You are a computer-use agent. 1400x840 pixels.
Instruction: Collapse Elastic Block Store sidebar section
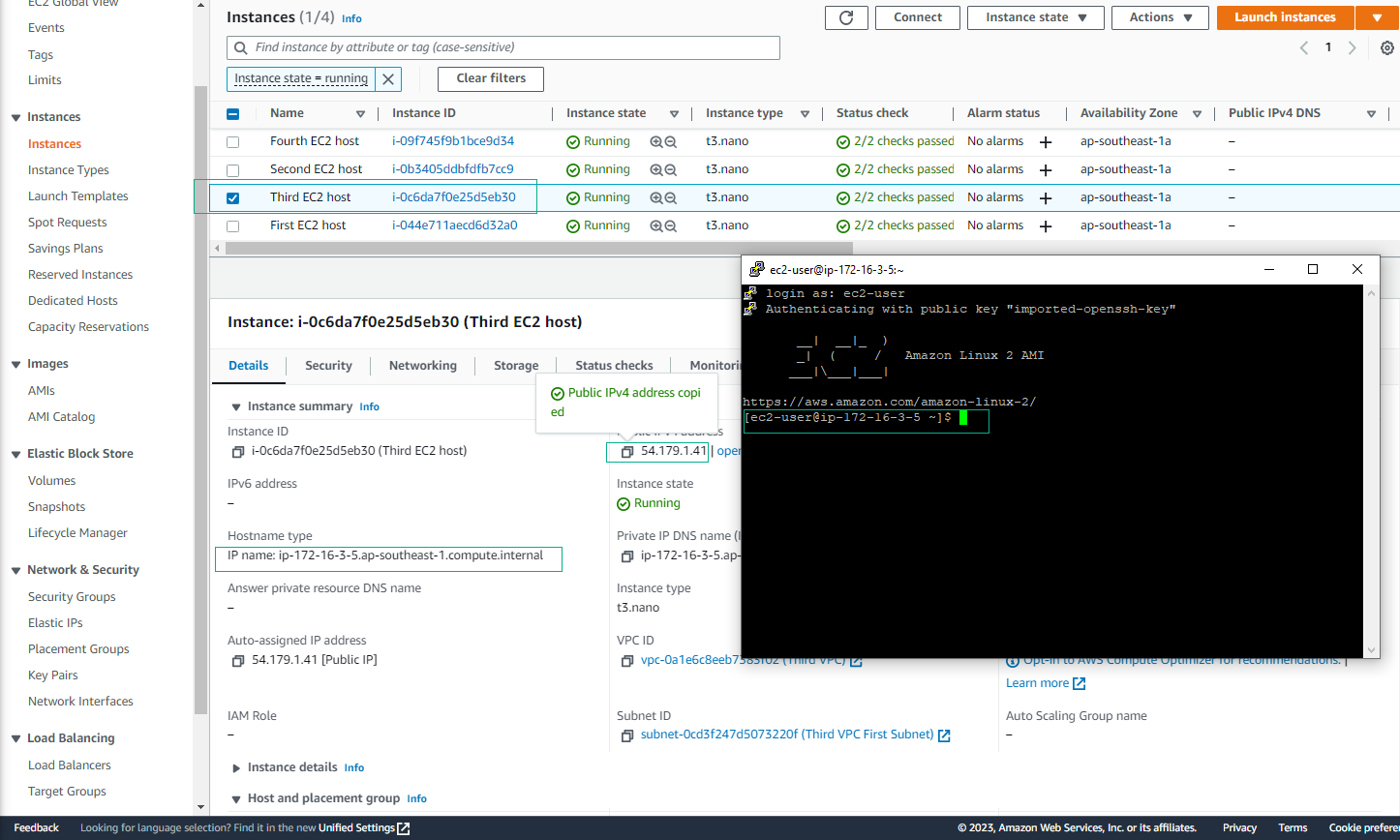15,454
